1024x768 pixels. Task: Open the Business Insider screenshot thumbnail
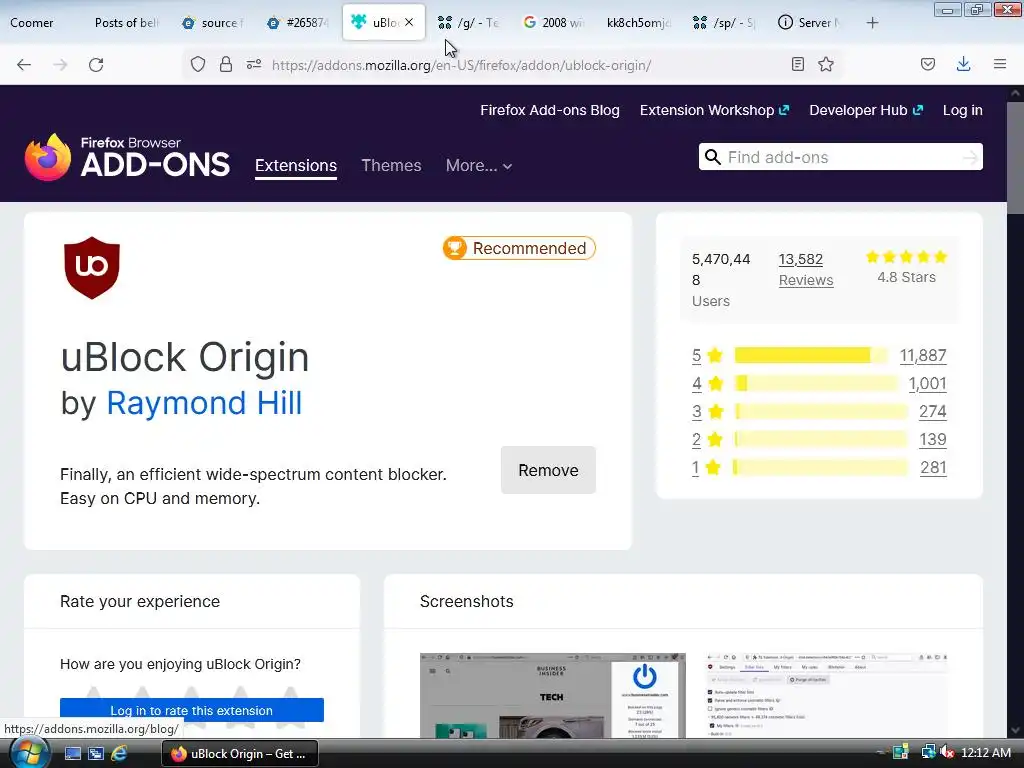tap(552, 696)
